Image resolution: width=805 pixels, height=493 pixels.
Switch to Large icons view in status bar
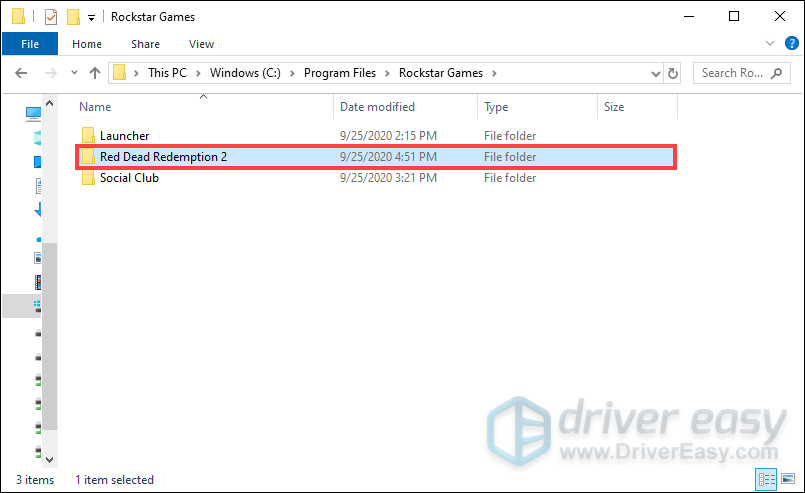point(788,479)
